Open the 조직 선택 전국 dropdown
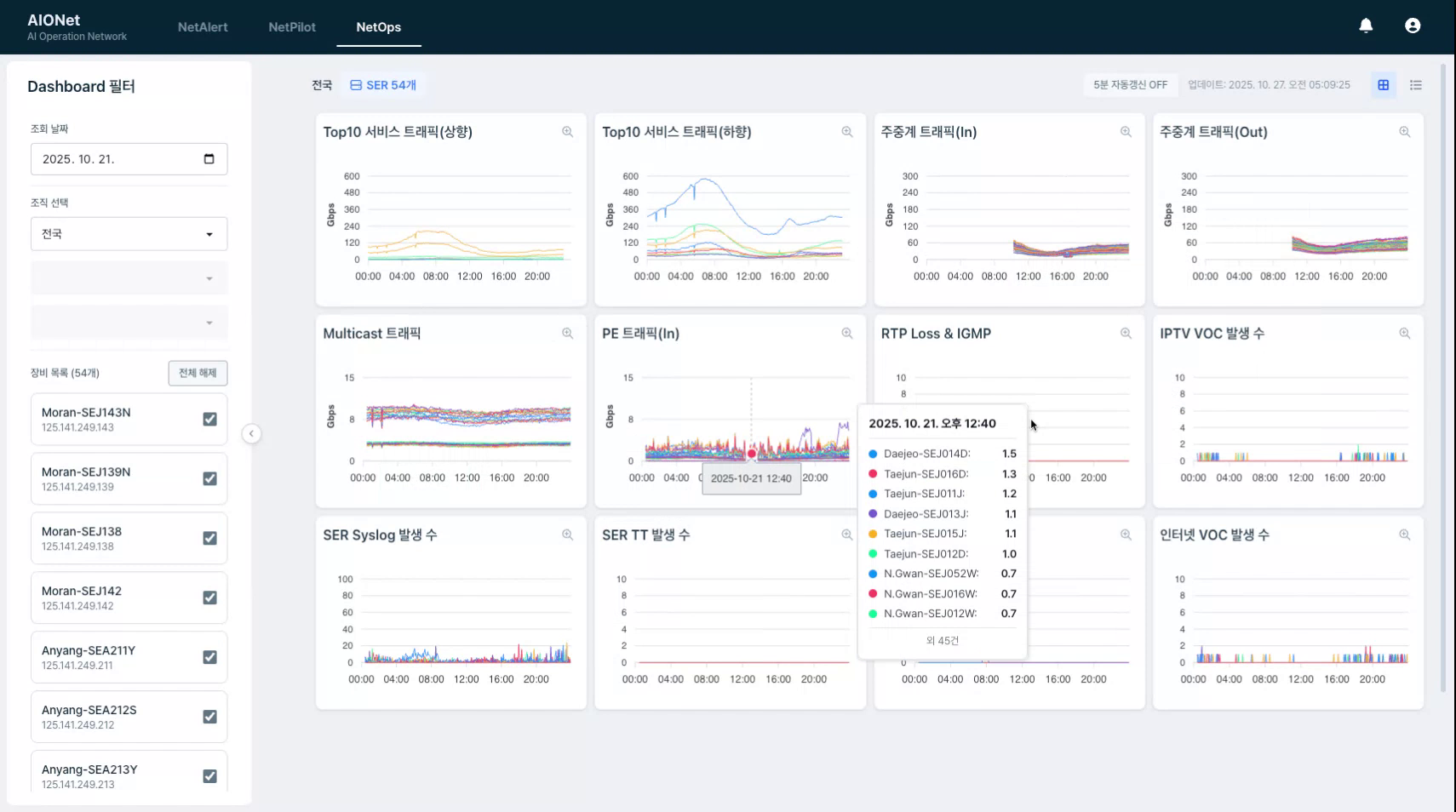This screenshot has height=812, width=1456. pyautogui.click(x=129, y=234)
